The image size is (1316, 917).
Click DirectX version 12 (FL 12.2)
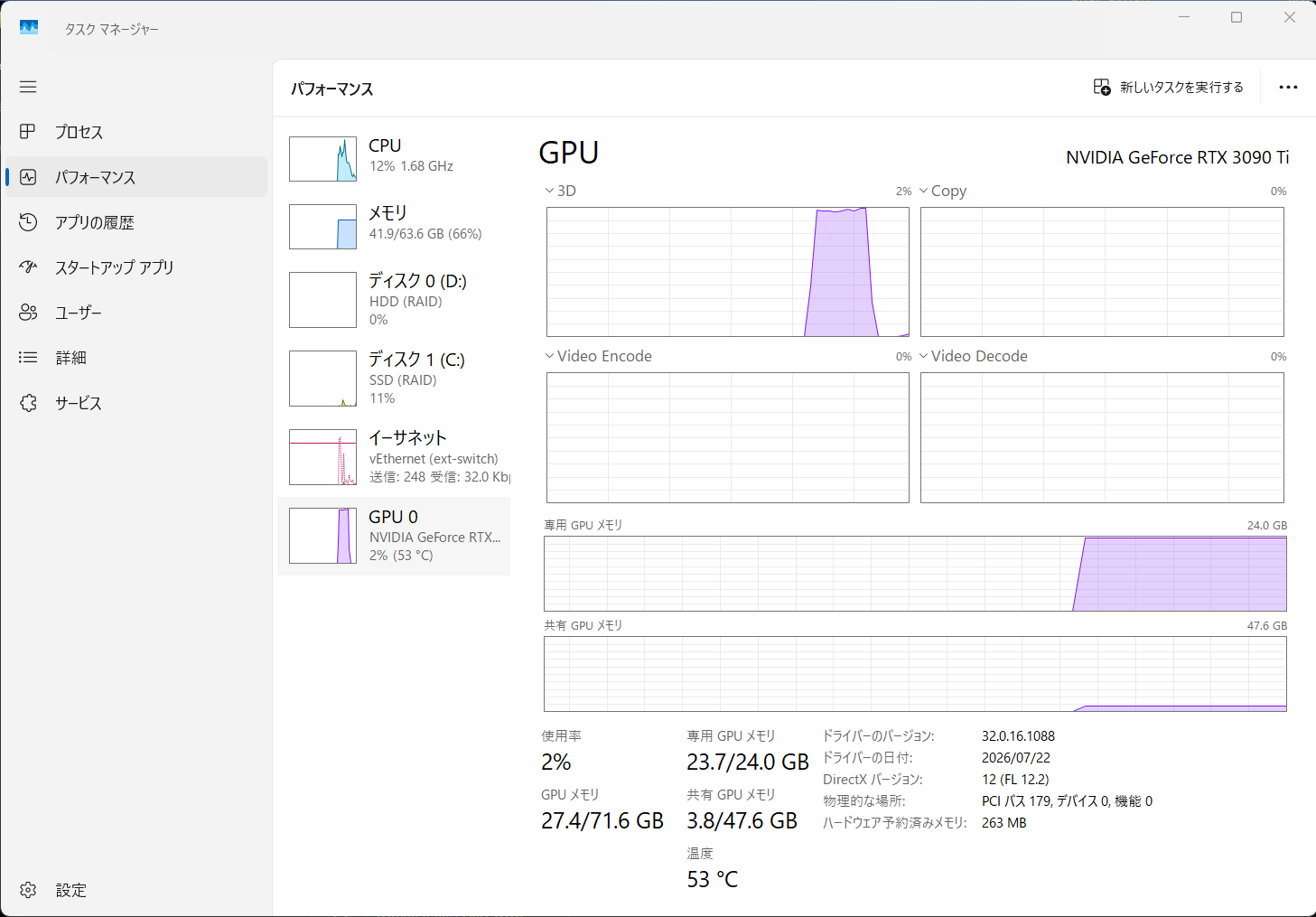1015,780
